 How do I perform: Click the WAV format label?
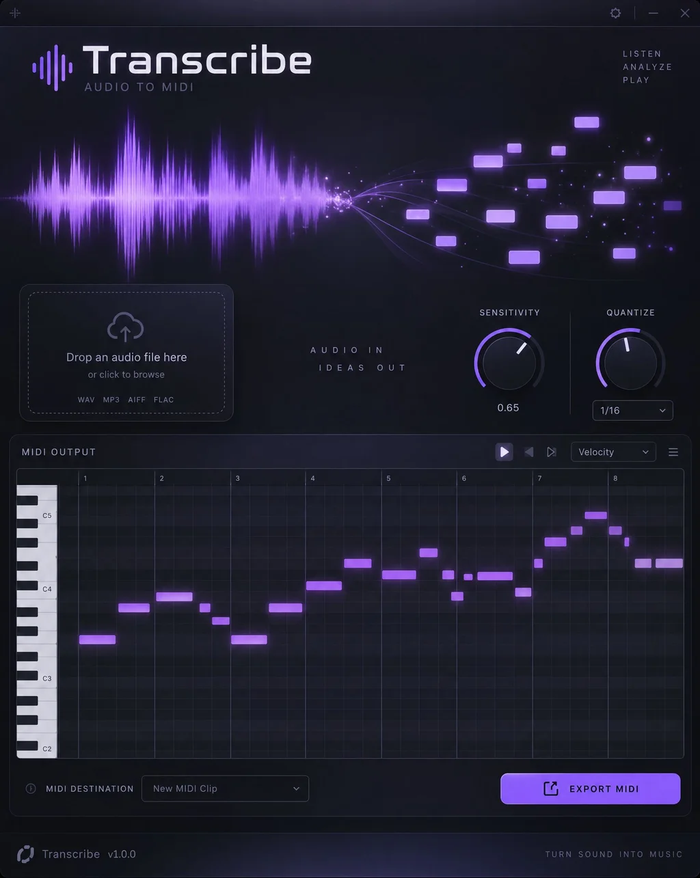(x=86, y=400)
